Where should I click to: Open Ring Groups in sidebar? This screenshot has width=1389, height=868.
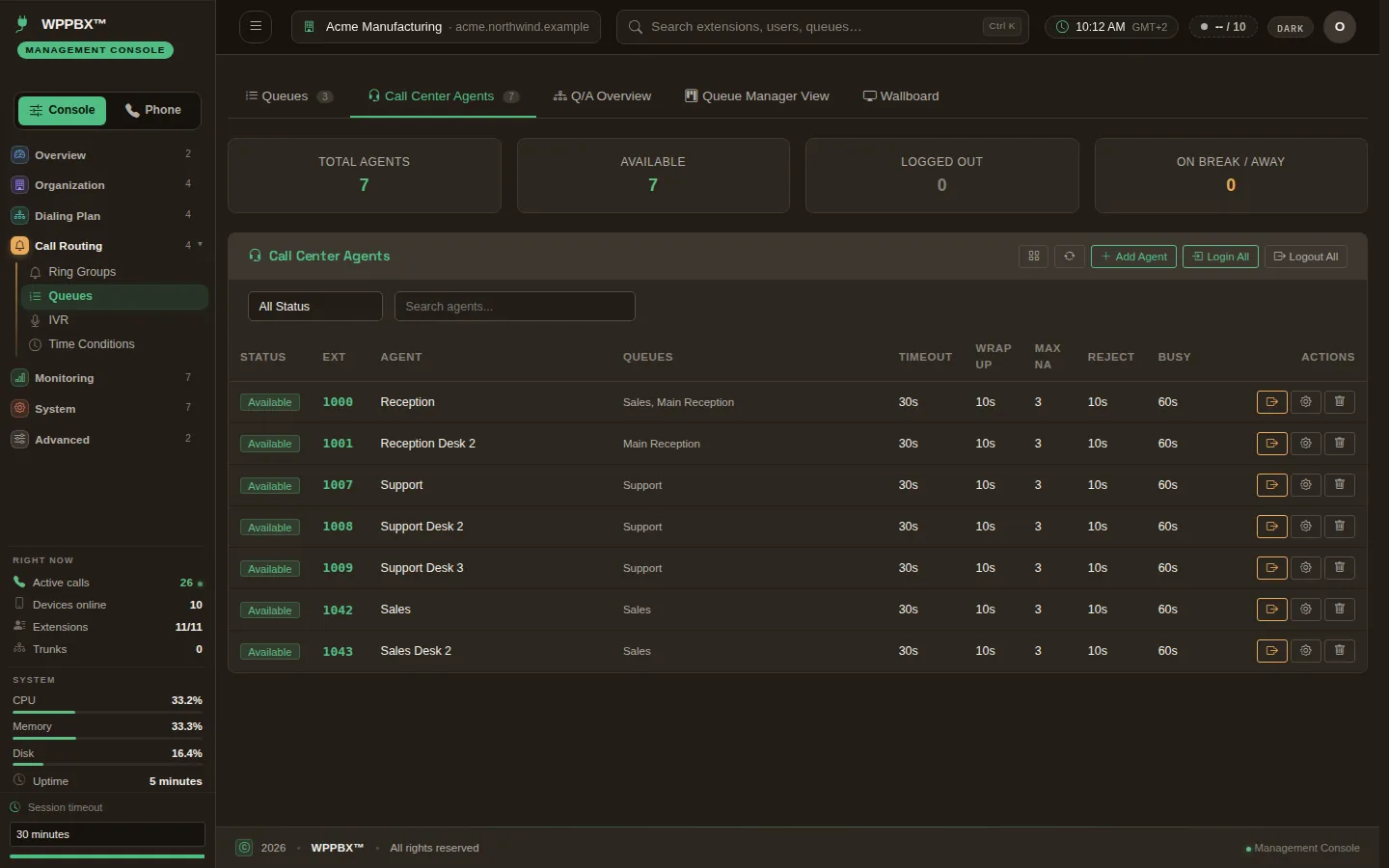[x=116, y=272]
